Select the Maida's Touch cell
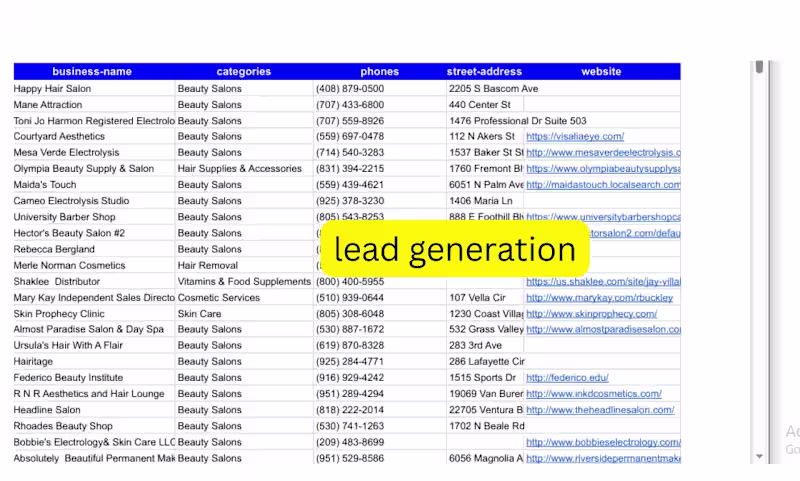The width and height of the screenshot is (800, 481). coord(94,185)
